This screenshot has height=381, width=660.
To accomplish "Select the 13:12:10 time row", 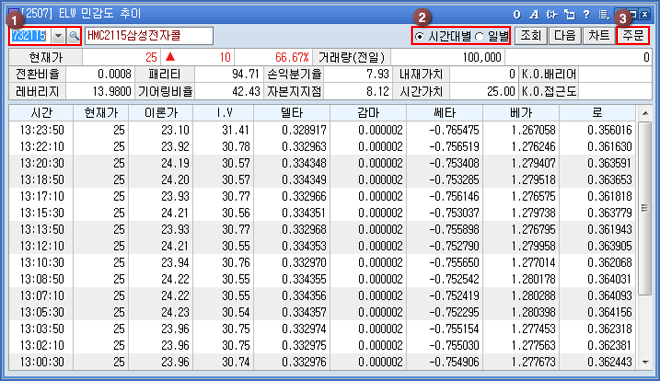I will [x=322, y=246].
